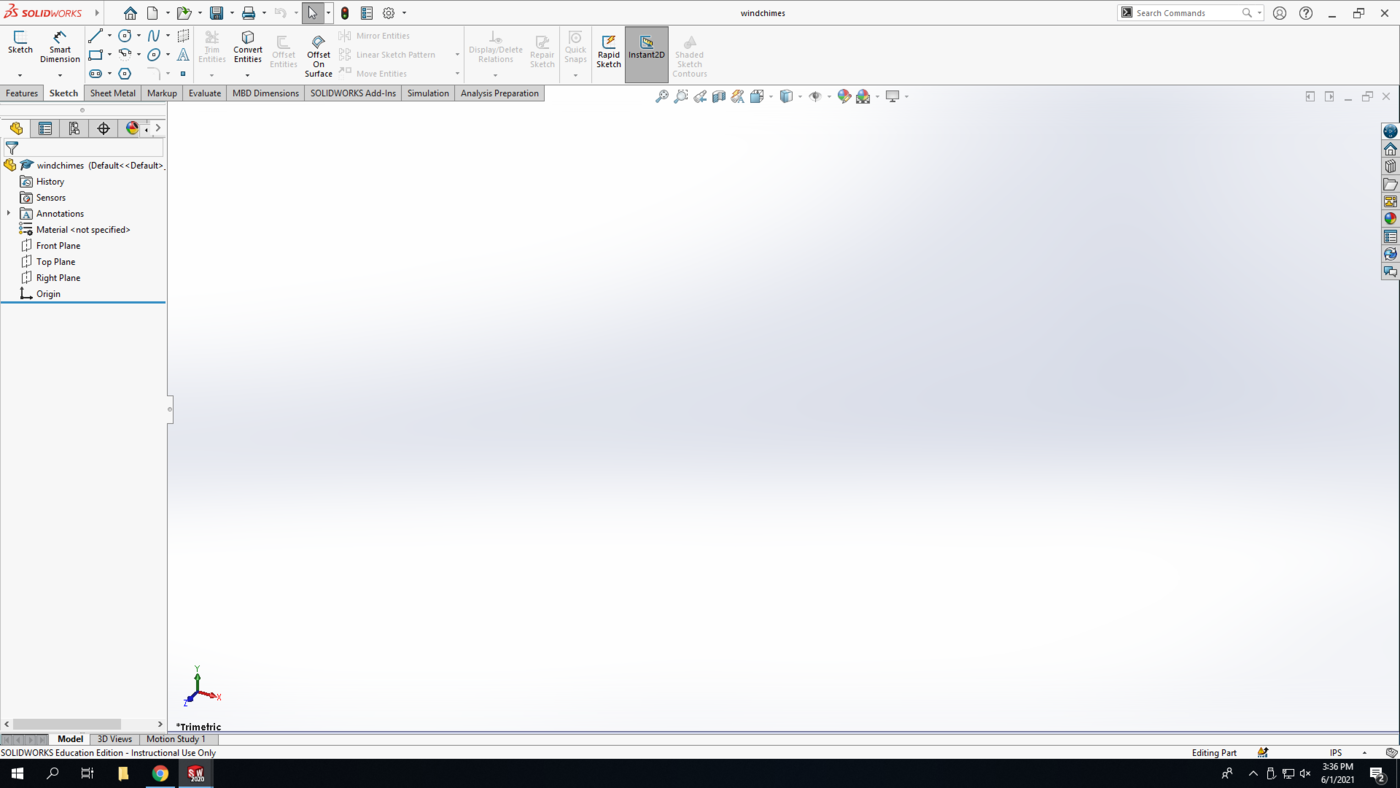This screenshot has width=1400, height=788.
Task: Open the Display Style dropdown
Action: (x=800, y=96)
